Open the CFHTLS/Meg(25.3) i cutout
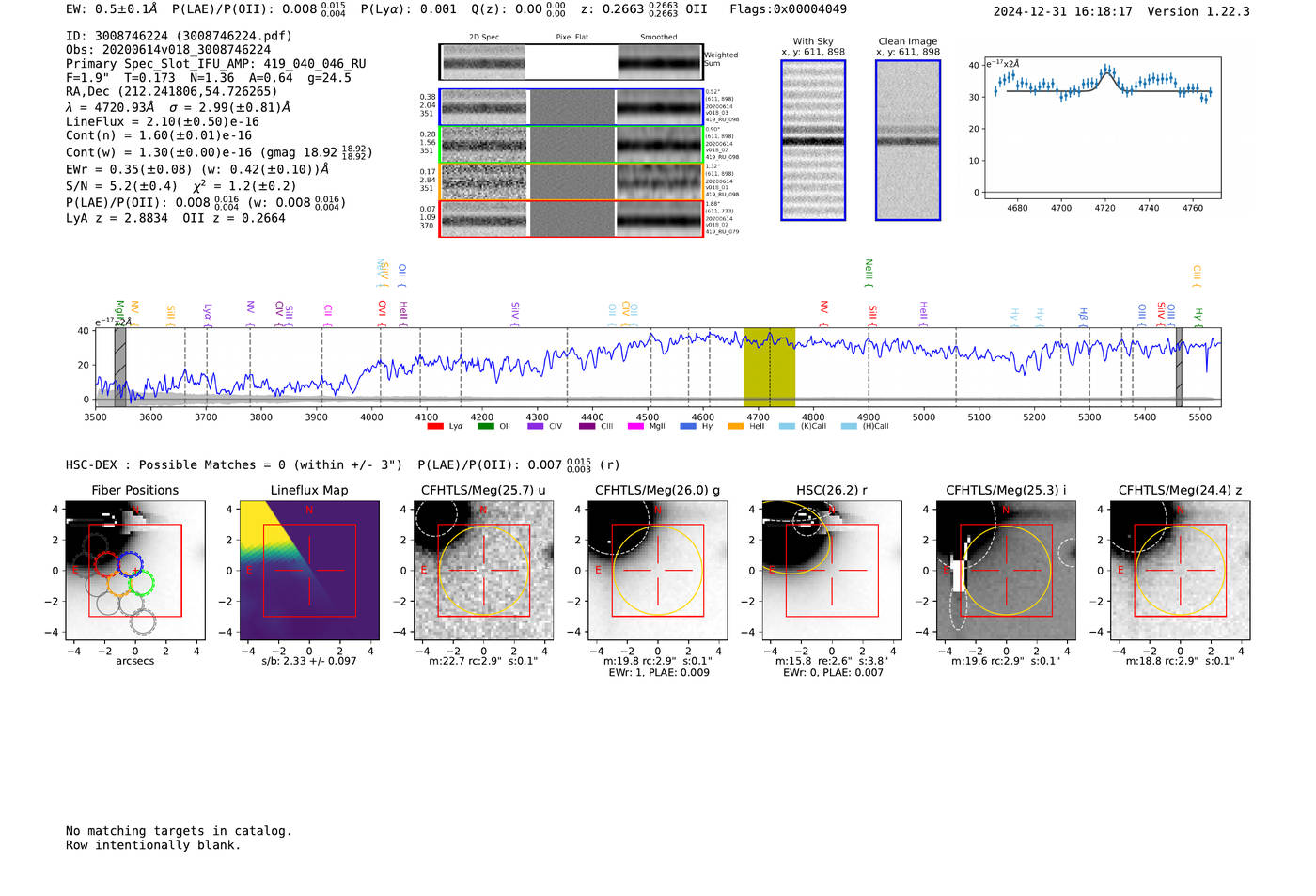The height and width of the screenshot is (896, 1316). [1006, 570]
